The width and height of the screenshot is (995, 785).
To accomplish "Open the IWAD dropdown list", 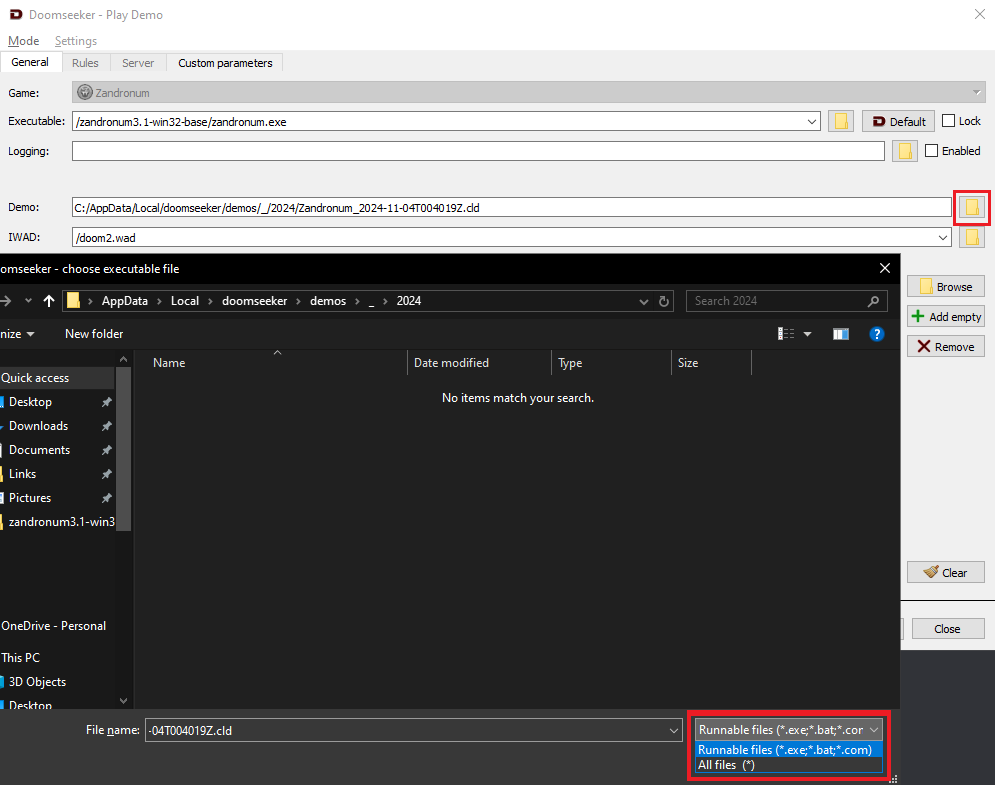I will point(943,238).
